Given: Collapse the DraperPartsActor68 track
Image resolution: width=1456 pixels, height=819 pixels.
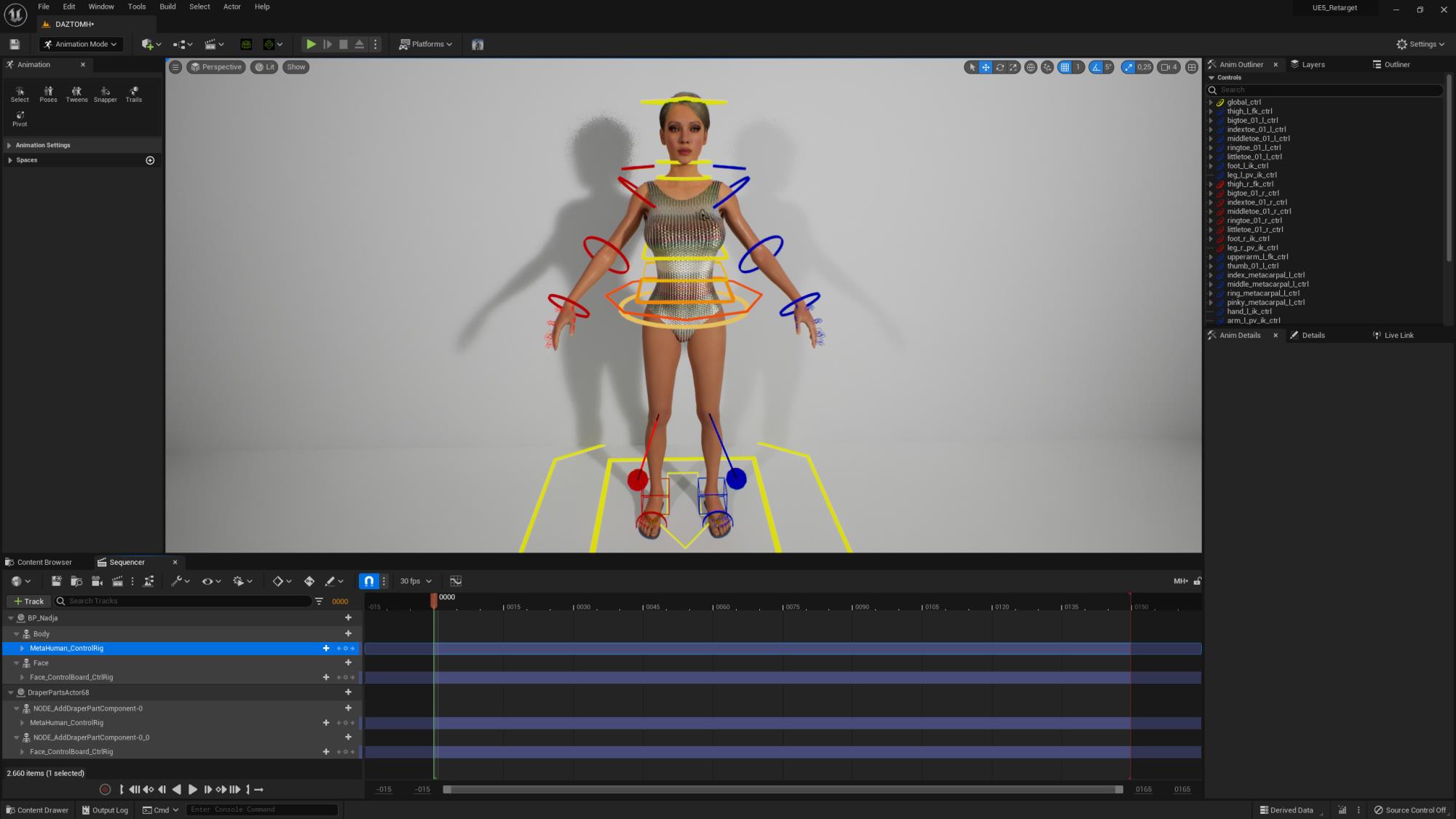Looking at the screenshot, I should pyautogui.click(x=11, y=693).
